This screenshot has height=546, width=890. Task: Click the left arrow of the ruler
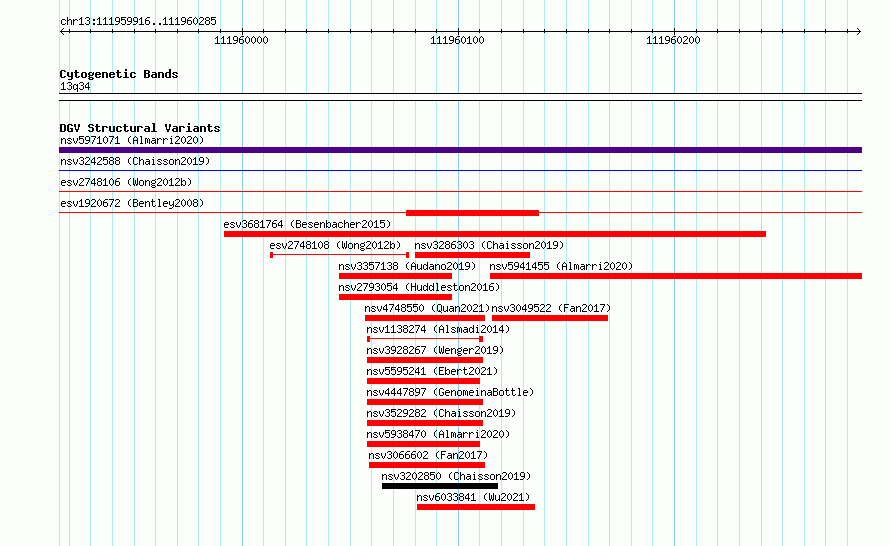[x=62, y=31]
